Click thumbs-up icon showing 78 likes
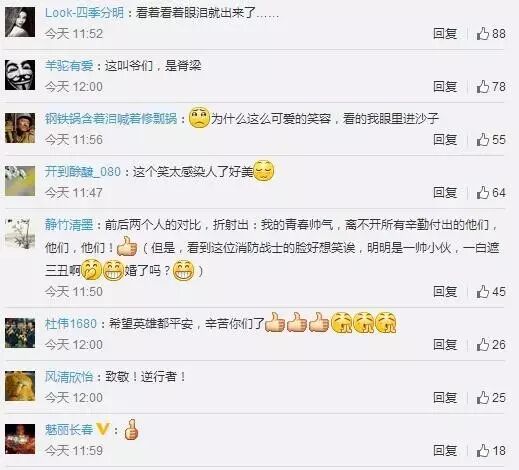The width and height of the screenshot is (519, 470). [x=482, y=87]
